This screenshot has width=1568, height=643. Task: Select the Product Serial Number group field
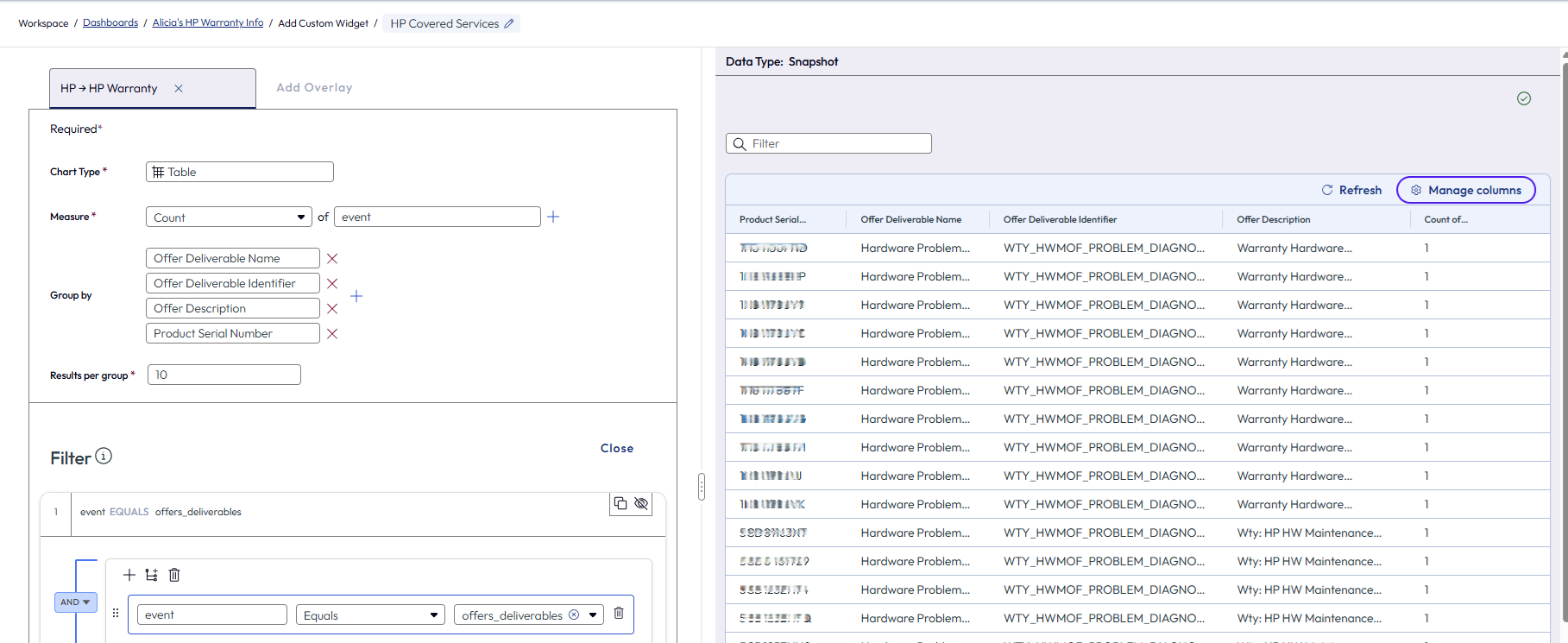pyautogui.click(x=233, y=333)
